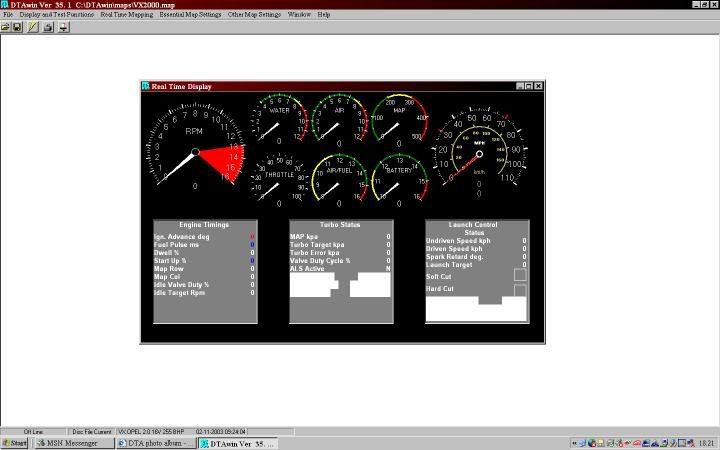Viewport: 720px width, 450px height.
Task: Click the floppy disk save icon
Action: pyautogui.click(x=17, y=27)
